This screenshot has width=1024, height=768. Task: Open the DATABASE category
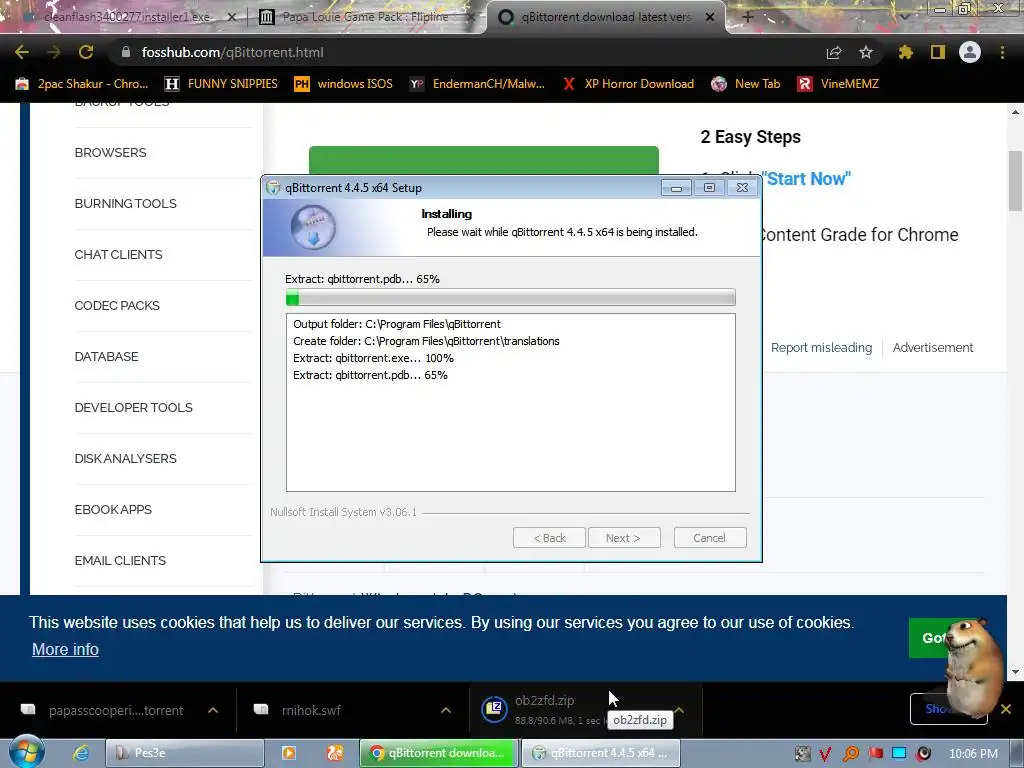click(x=106, y=356)
